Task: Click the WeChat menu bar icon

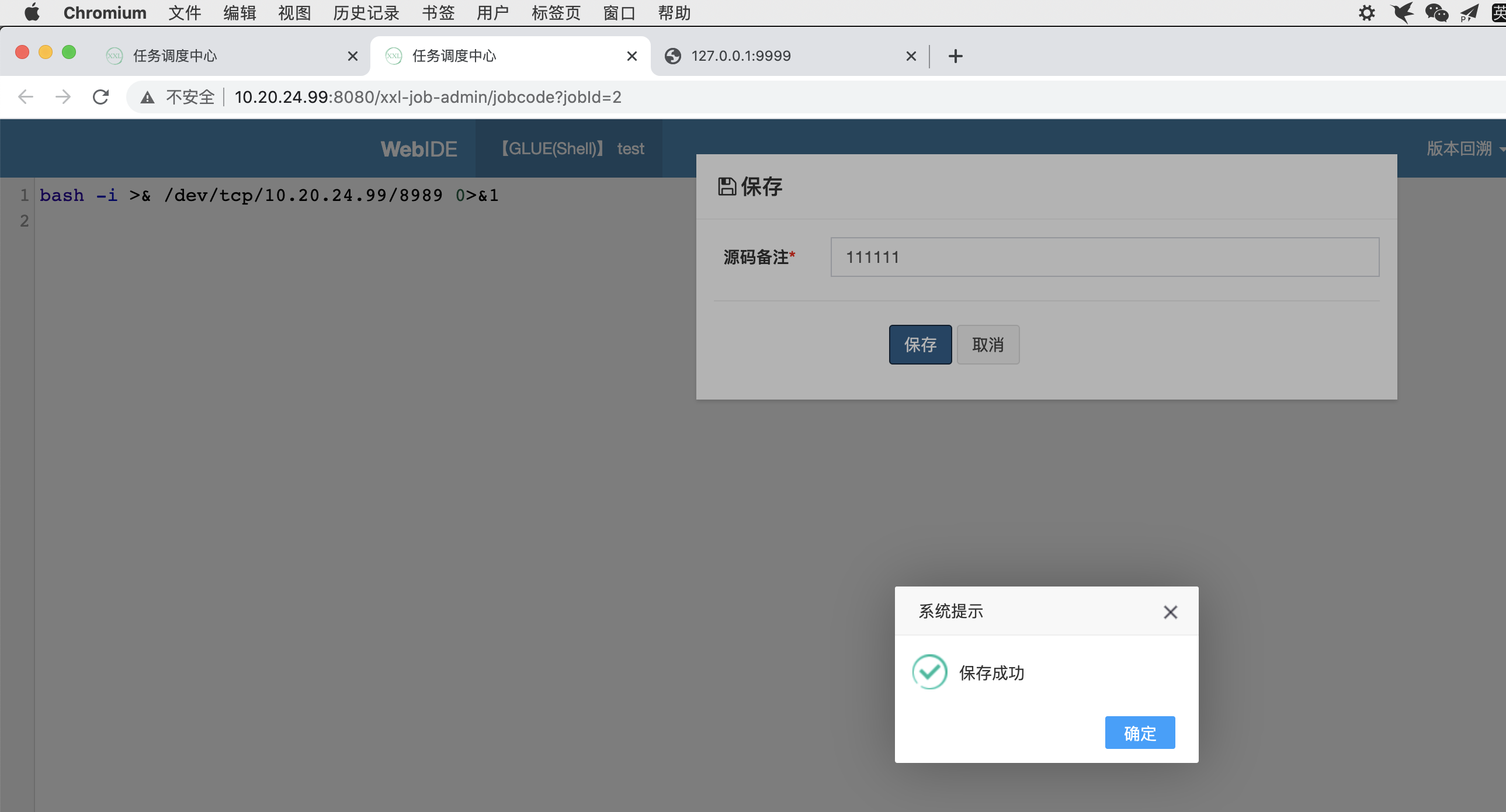Action: click(1436, 13)
